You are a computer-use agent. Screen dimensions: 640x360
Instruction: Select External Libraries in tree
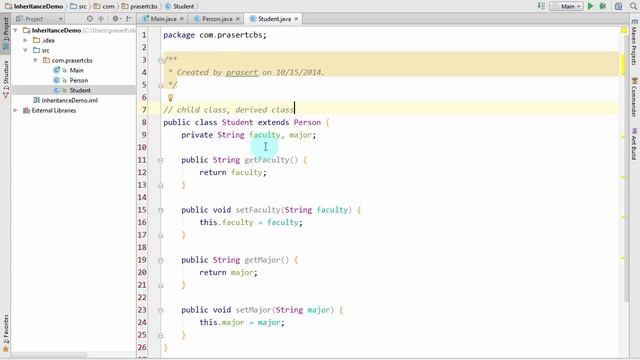(53, 110)
